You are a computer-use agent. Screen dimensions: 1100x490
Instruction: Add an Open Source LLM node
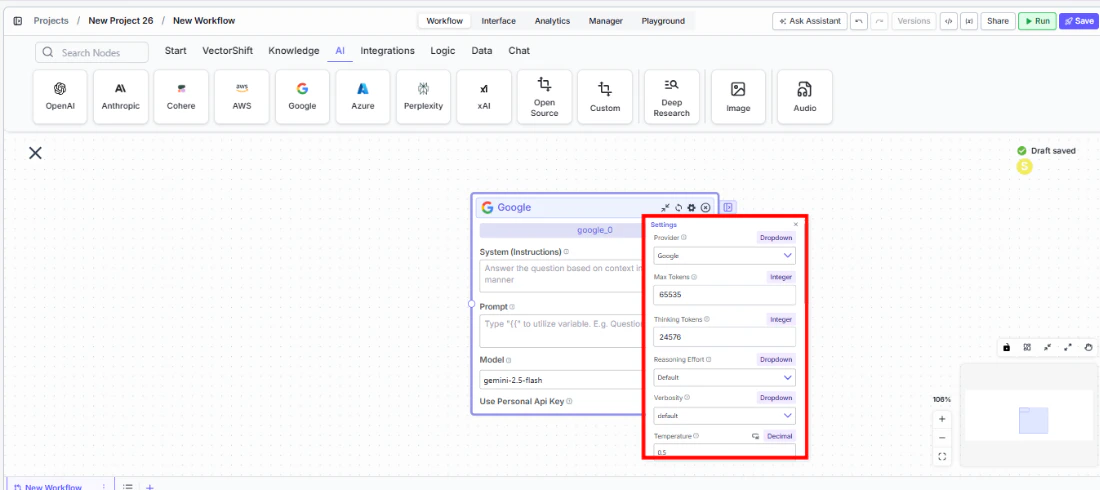click(544, 97)
